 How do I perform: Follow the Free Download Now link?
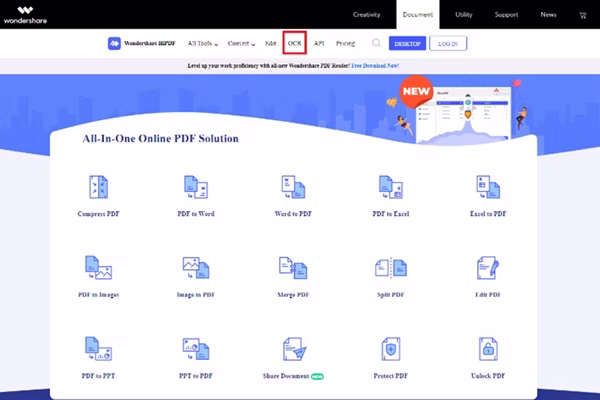[375, 65]
